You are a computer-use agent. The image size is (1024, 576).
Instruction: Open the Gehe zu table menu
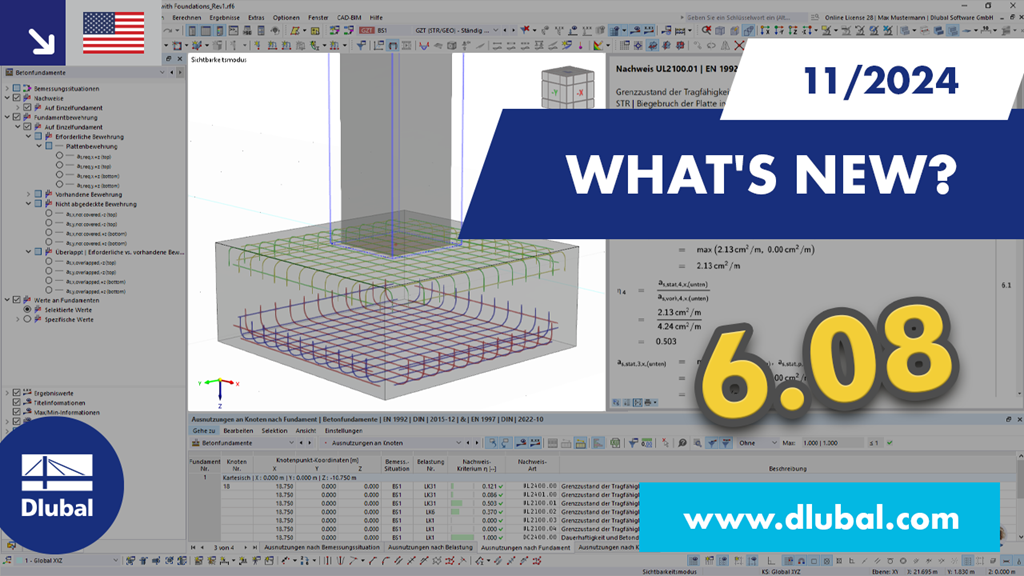click(204, 430)
